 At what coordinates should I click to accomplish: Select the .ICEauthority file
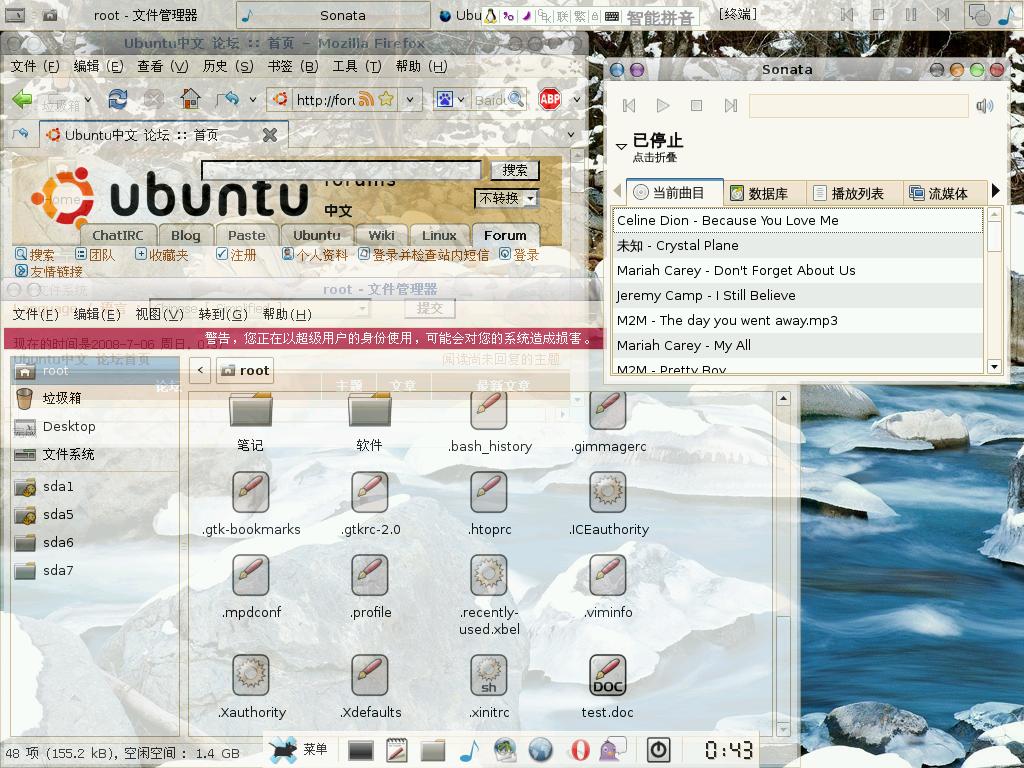coord(608,504)
